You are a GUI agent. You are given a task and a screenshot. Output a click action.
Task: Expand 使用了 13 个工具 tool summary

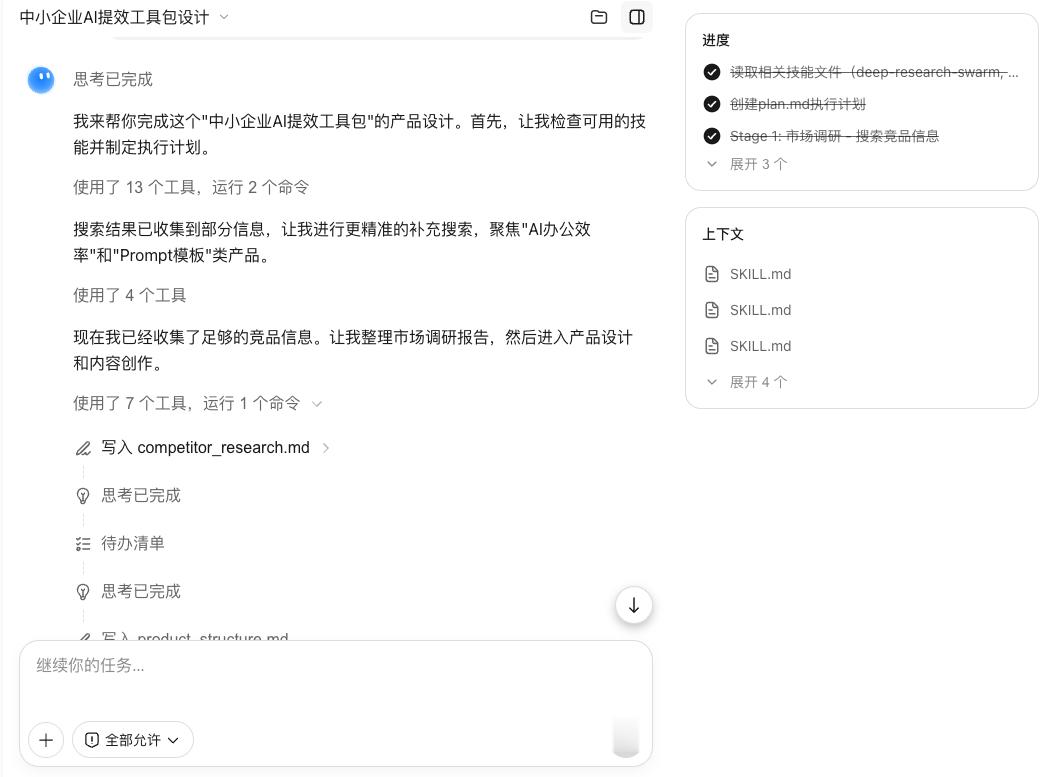[x=191, y=188]
